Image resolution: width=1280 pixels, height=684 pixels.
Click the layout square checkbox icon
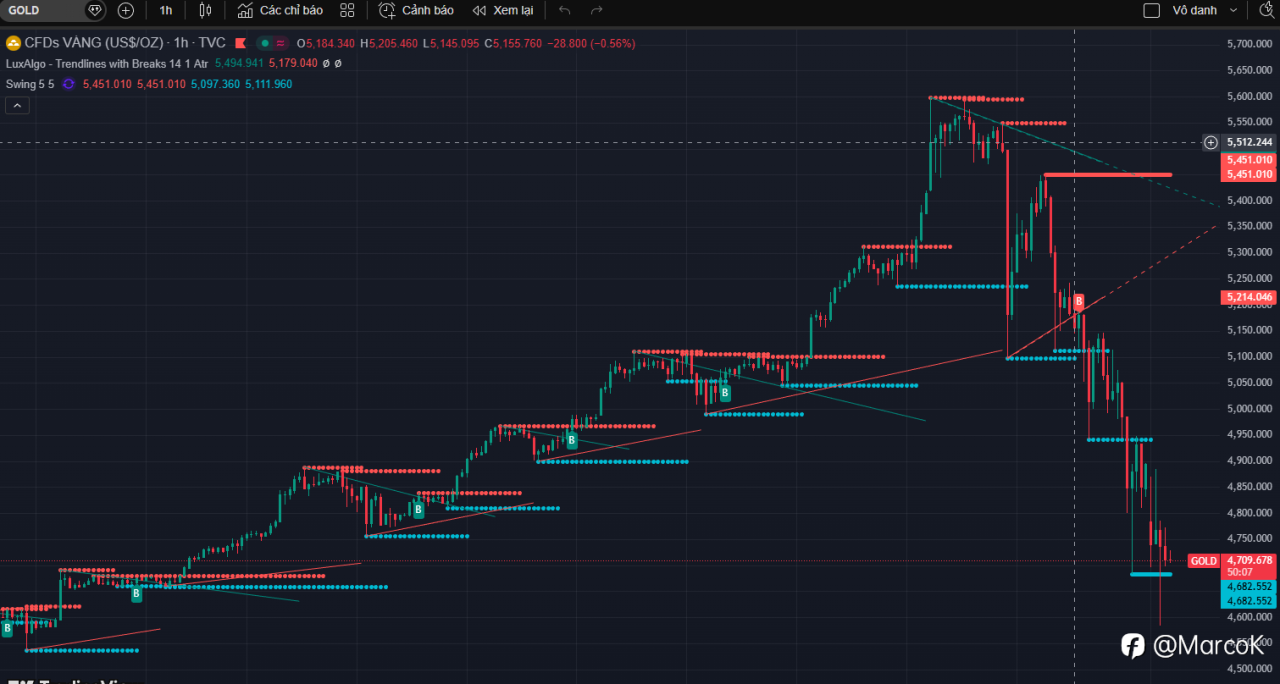point(1151,10)
